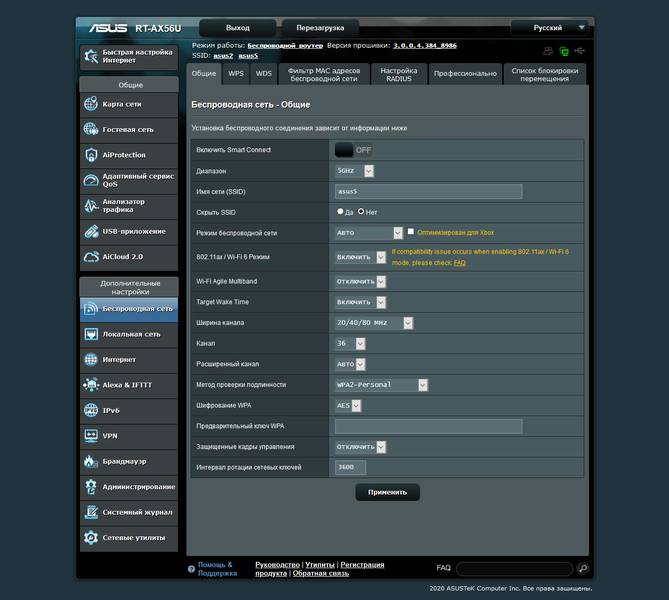
Task: Click the SSID network name field
Action: pos(428,192)
